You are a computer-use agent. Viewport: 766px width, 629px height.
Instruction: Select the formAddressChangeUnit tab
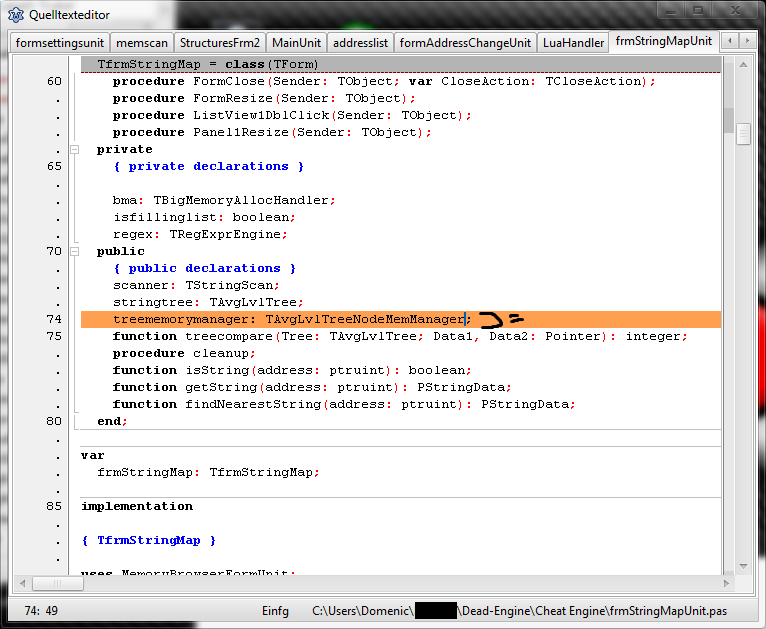pos(465,43)
